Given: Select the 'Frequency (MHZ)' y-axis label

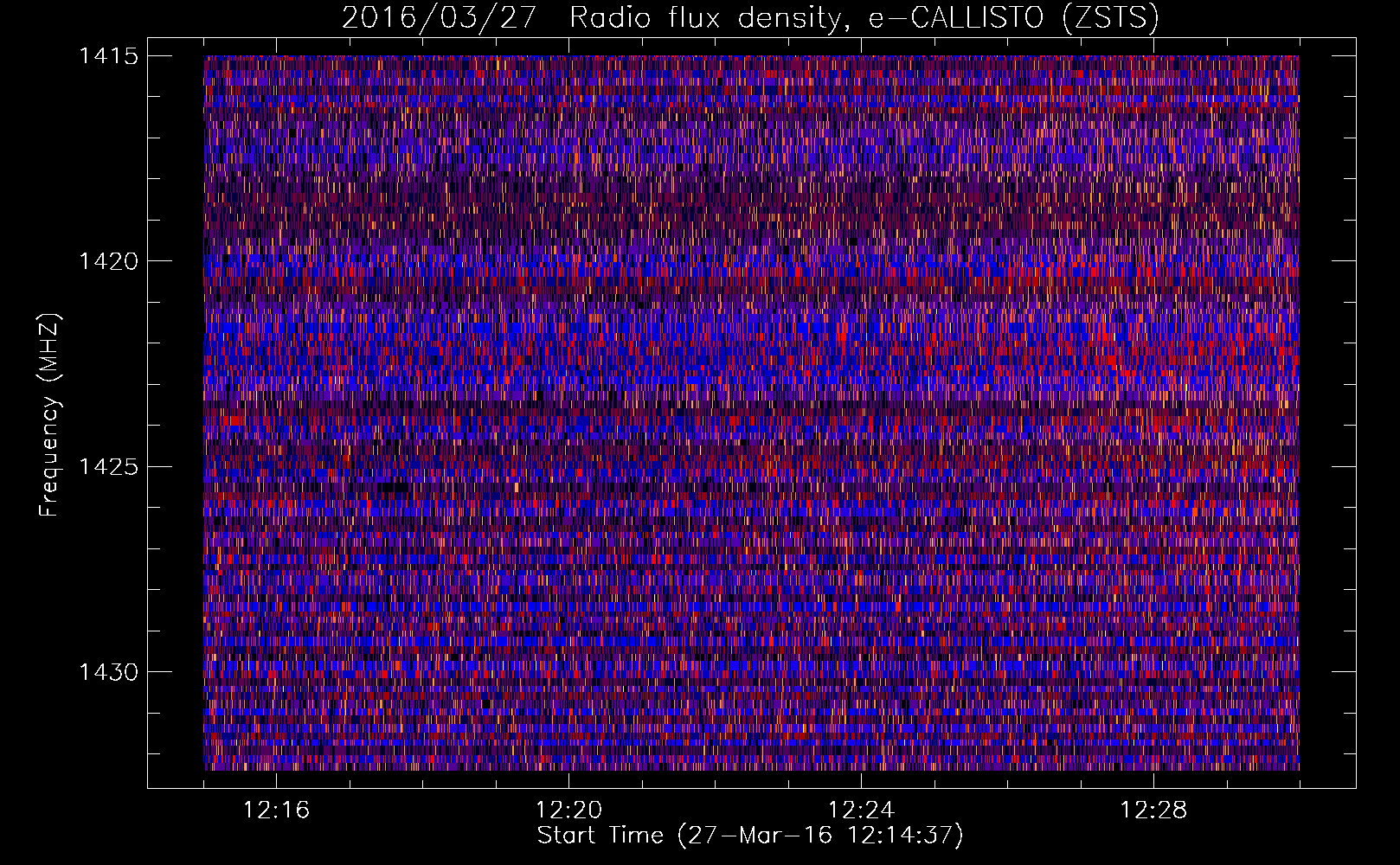Looking at the screenshot, I should (50, 415).
